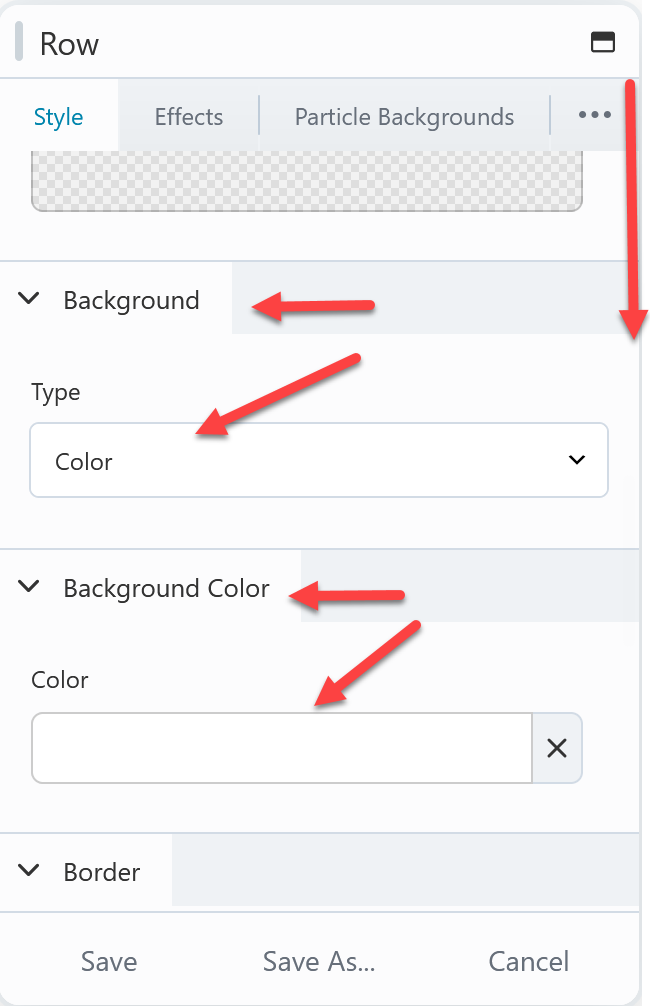Click the Cancel button
Image resolution: width=650 pixels, height=1006 pixels.
528,961
